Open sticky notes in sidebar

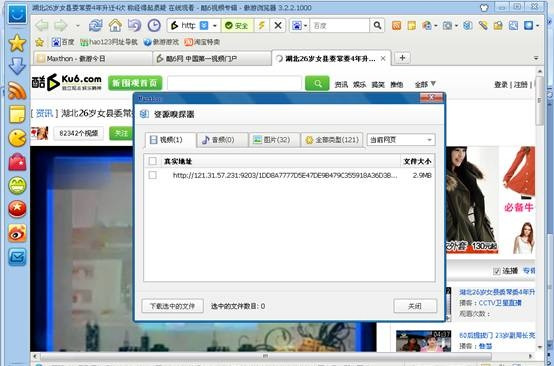coord(17,114)
